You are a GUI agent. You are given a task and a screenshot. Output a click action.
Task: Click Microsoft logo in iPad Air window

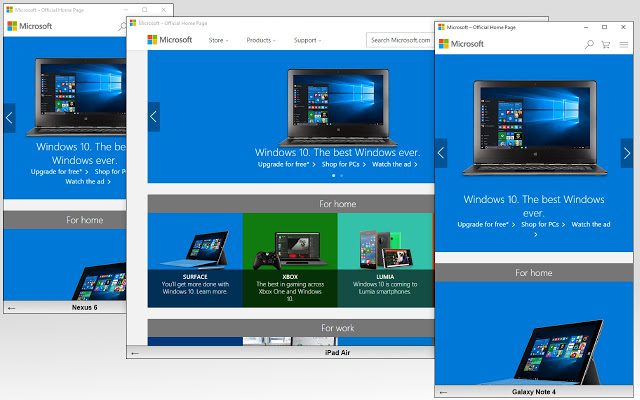coord(170,40)
